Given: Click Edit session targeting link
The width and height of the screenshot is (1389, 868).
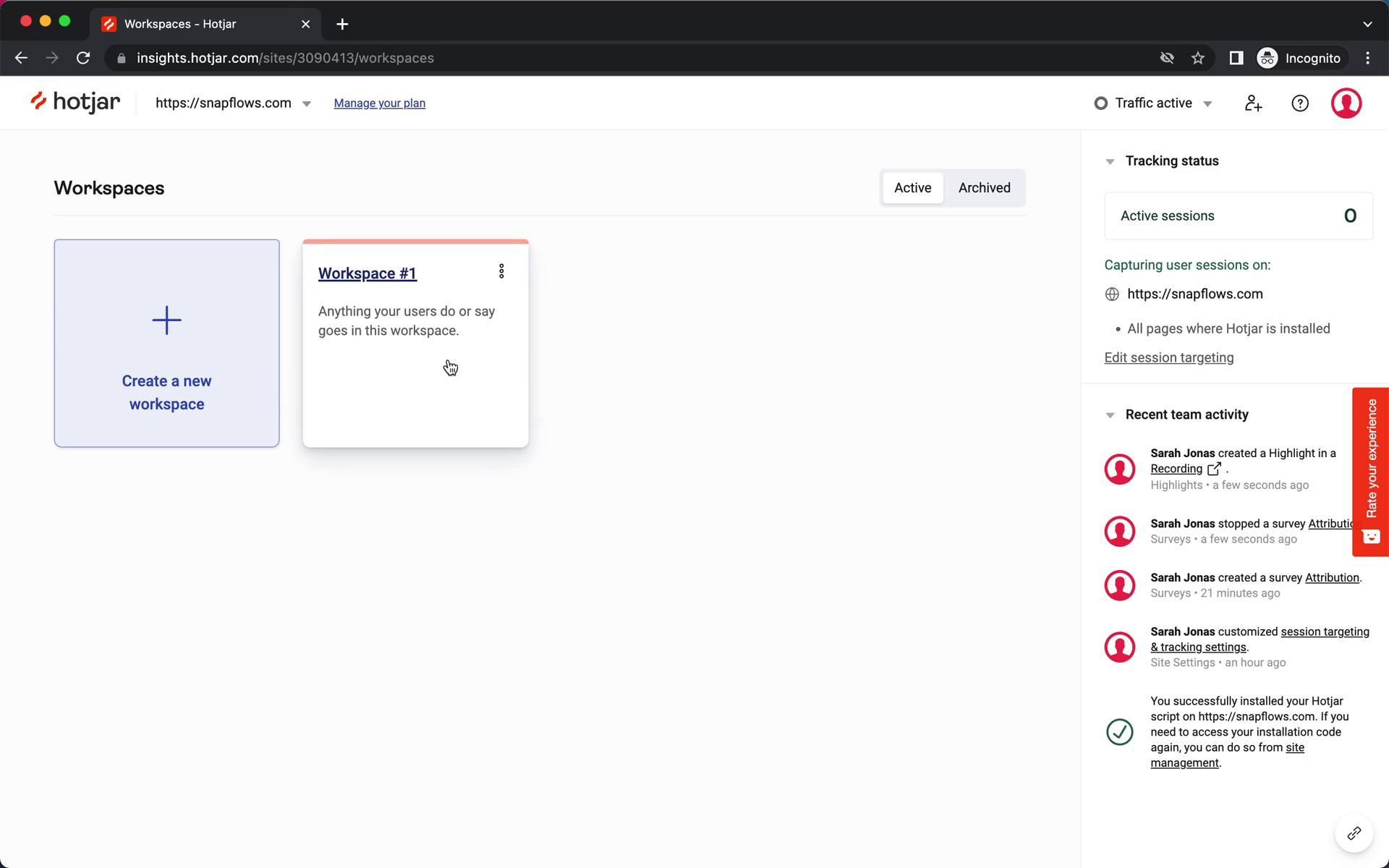Looking at the screenshot, I should [x=1168, y=358].
